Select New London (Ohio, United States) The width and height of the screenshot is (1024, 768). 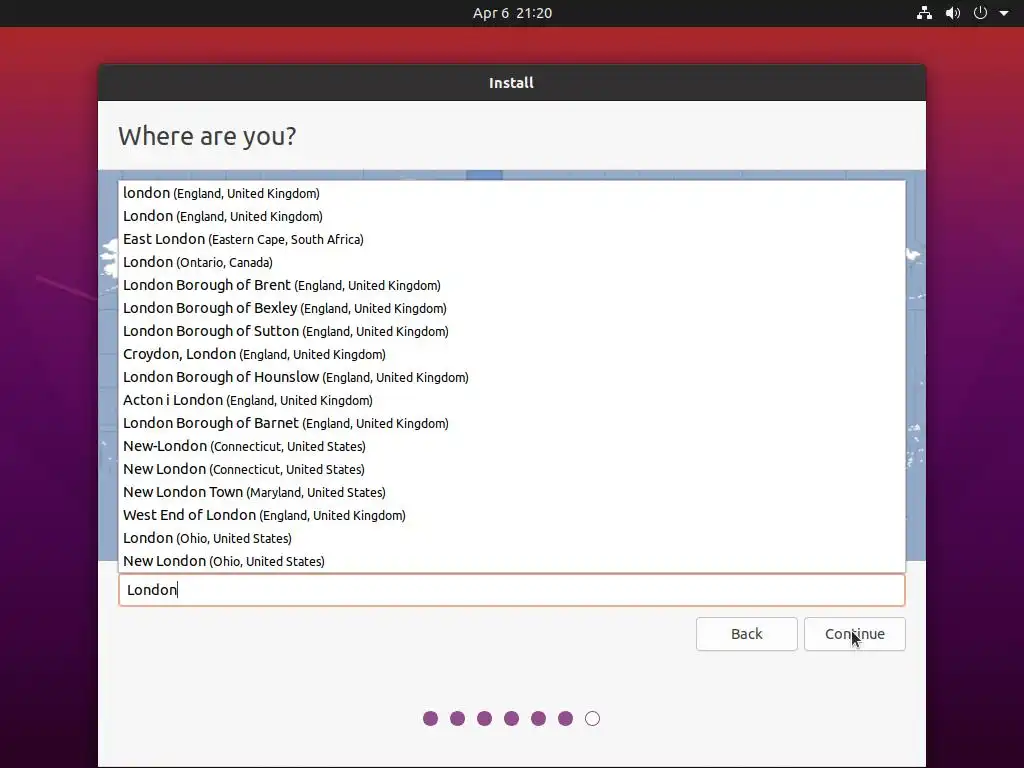click(512, 561)
